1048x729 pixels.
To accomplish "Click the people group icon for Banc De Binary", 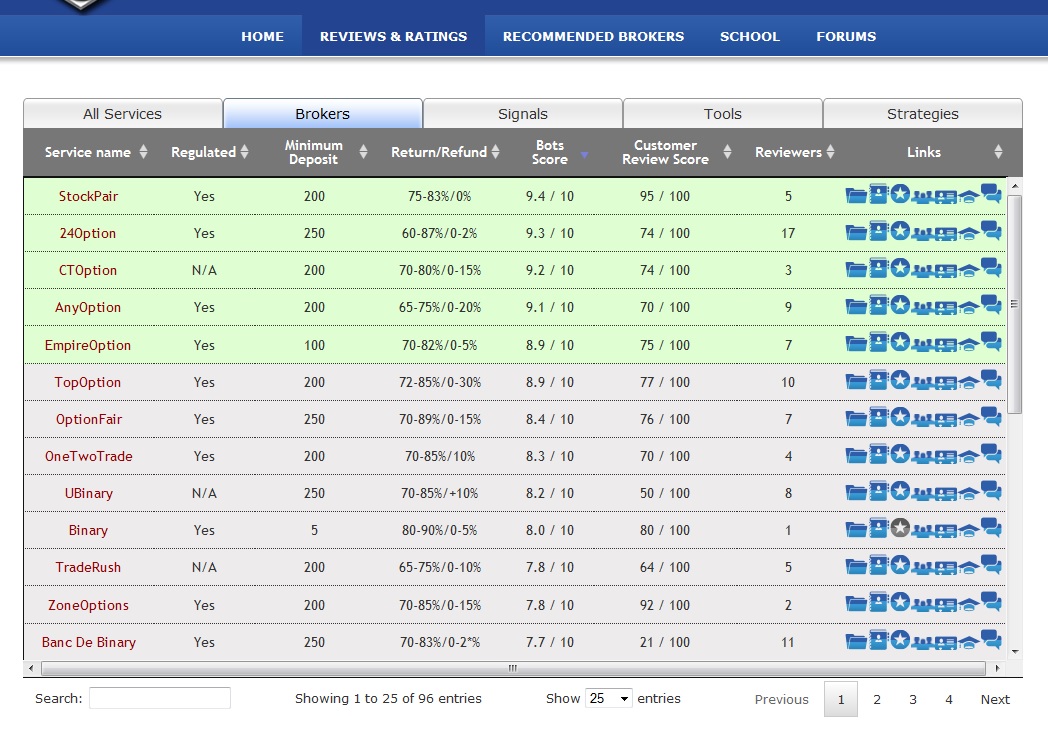I will click(923, 642).
